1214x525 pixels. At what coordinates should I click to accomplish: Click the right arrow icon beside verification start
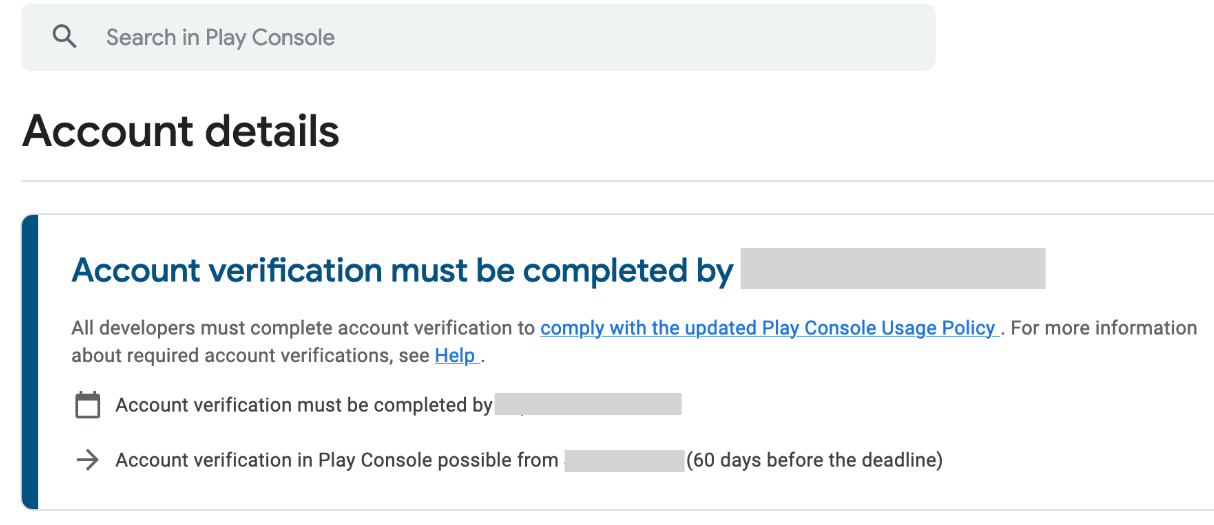point(88,460)
